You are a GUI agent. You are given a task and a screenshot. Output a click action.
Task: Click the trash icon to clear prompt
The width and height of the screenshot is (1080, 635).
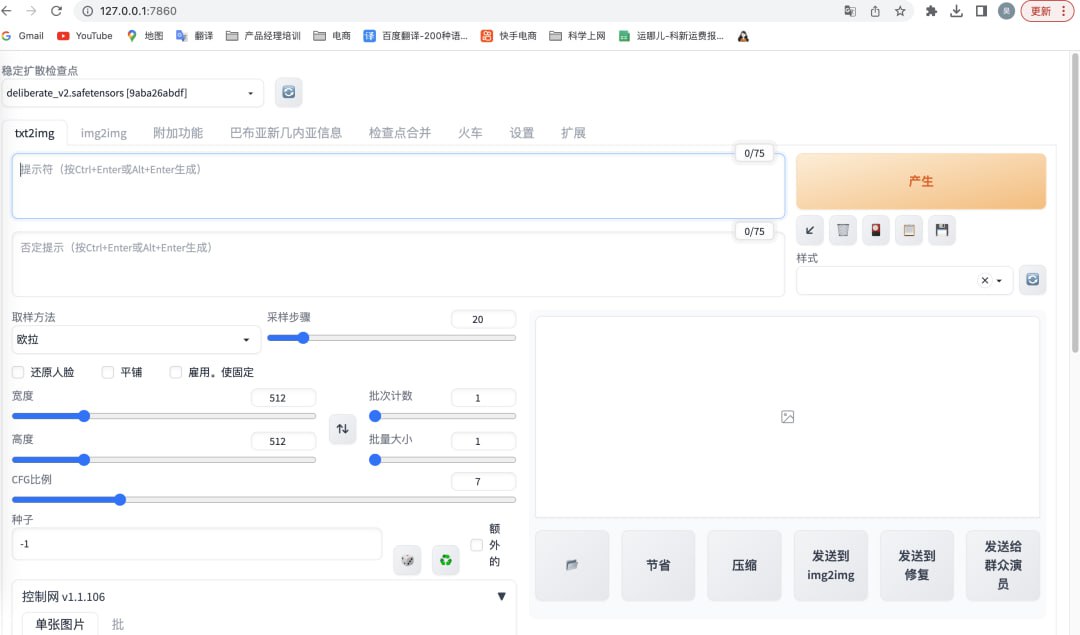coord(843,231)
